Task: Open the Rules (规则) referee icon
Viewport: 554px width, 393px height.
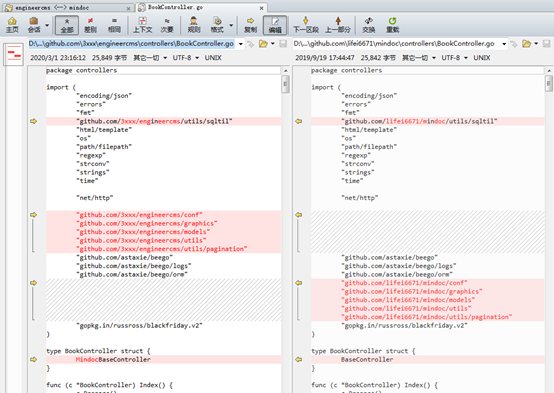Action: (194, 25)
